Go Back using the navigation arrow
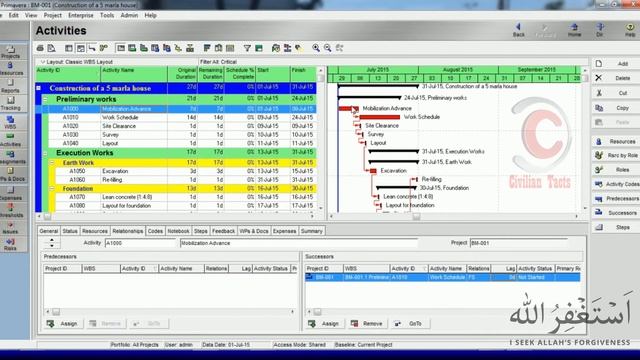This screenshot has width=640, height=360. click(x=518, y=30)
